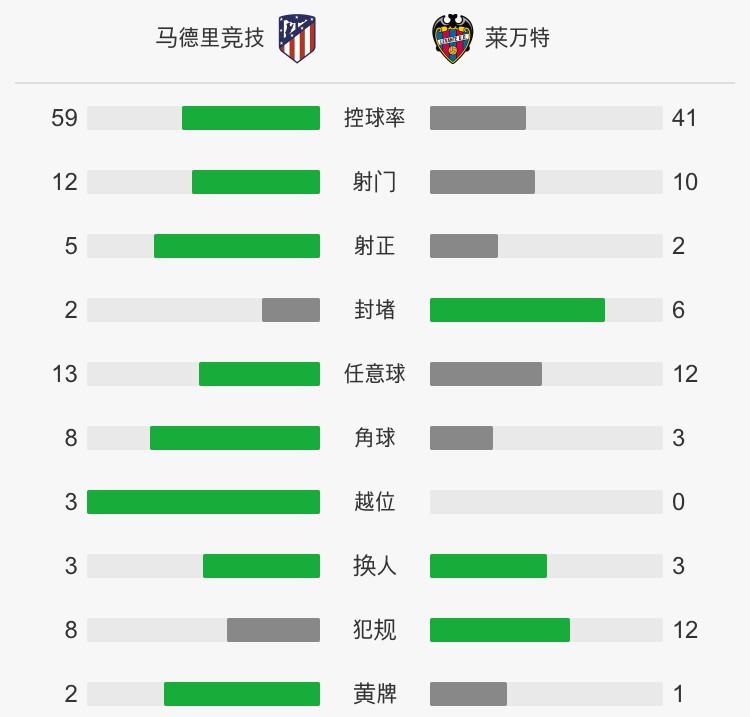Select the 控球率 stat label

(375, 118)
